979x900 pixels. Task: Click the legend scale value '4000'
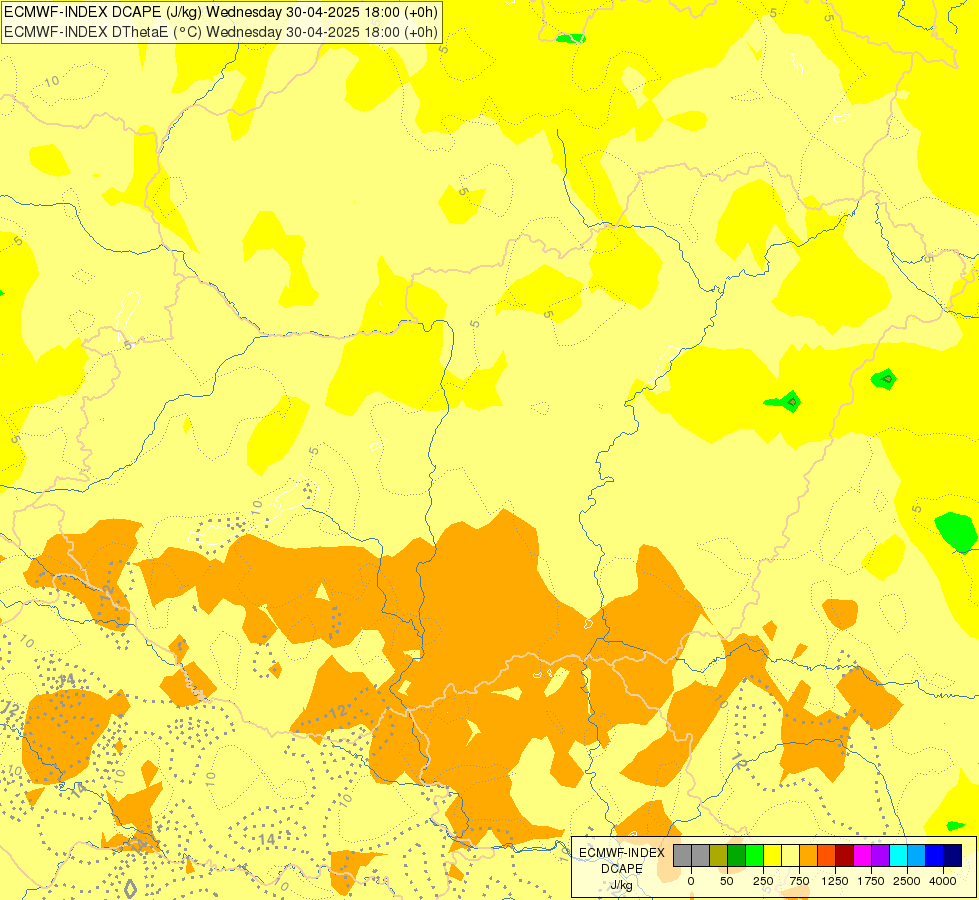pos(943,881)
